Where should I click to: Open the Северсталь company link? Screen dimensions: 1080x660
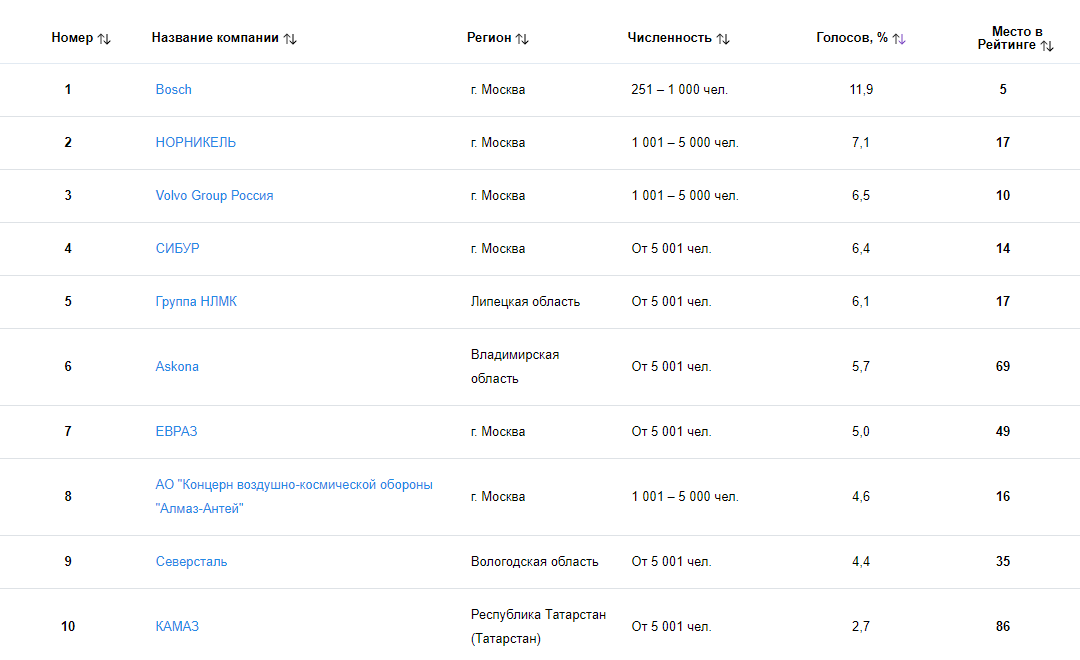(x=191, y=561)
